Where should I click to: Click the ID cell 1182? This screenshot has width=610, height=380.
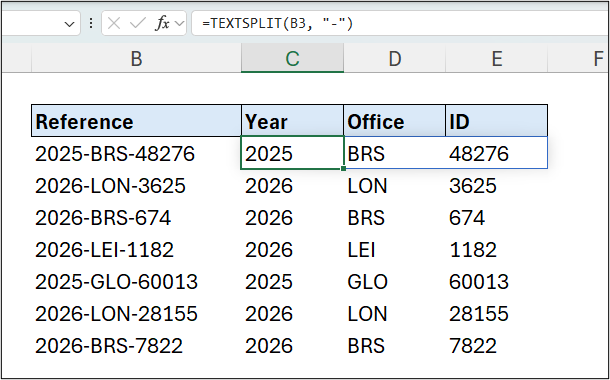pyautogui.click(x=496, y=249)
